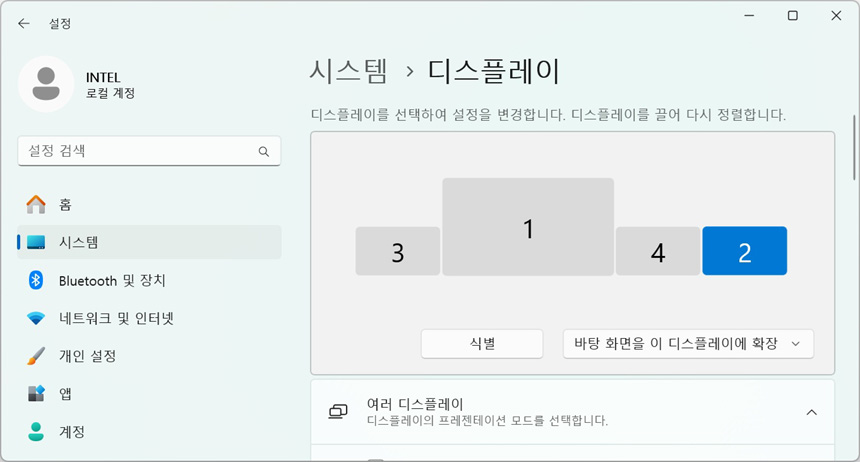Open the display extend mode dropdown

[688, 344]
